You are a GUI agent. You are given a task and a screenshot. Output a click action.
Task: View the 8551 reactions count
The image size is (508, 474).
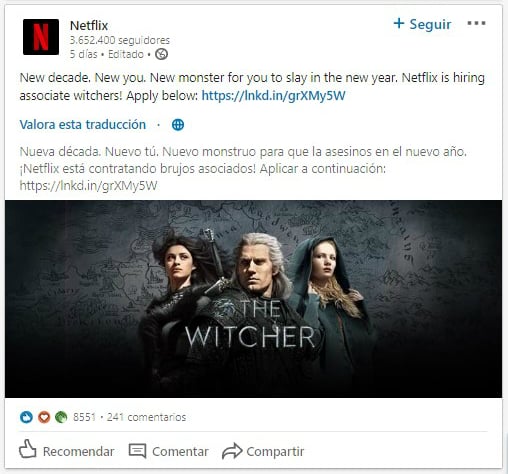point(84,417)
